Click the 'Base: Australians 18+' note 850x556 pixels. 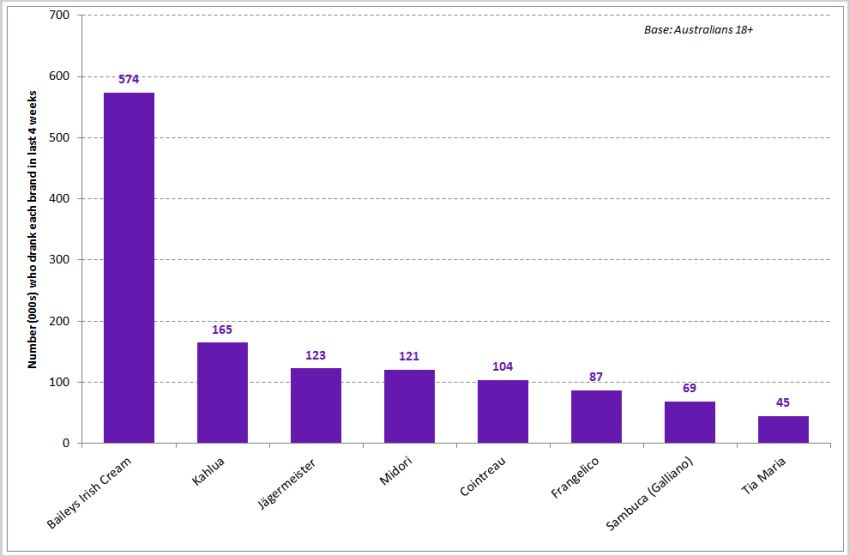coord(698,30)
